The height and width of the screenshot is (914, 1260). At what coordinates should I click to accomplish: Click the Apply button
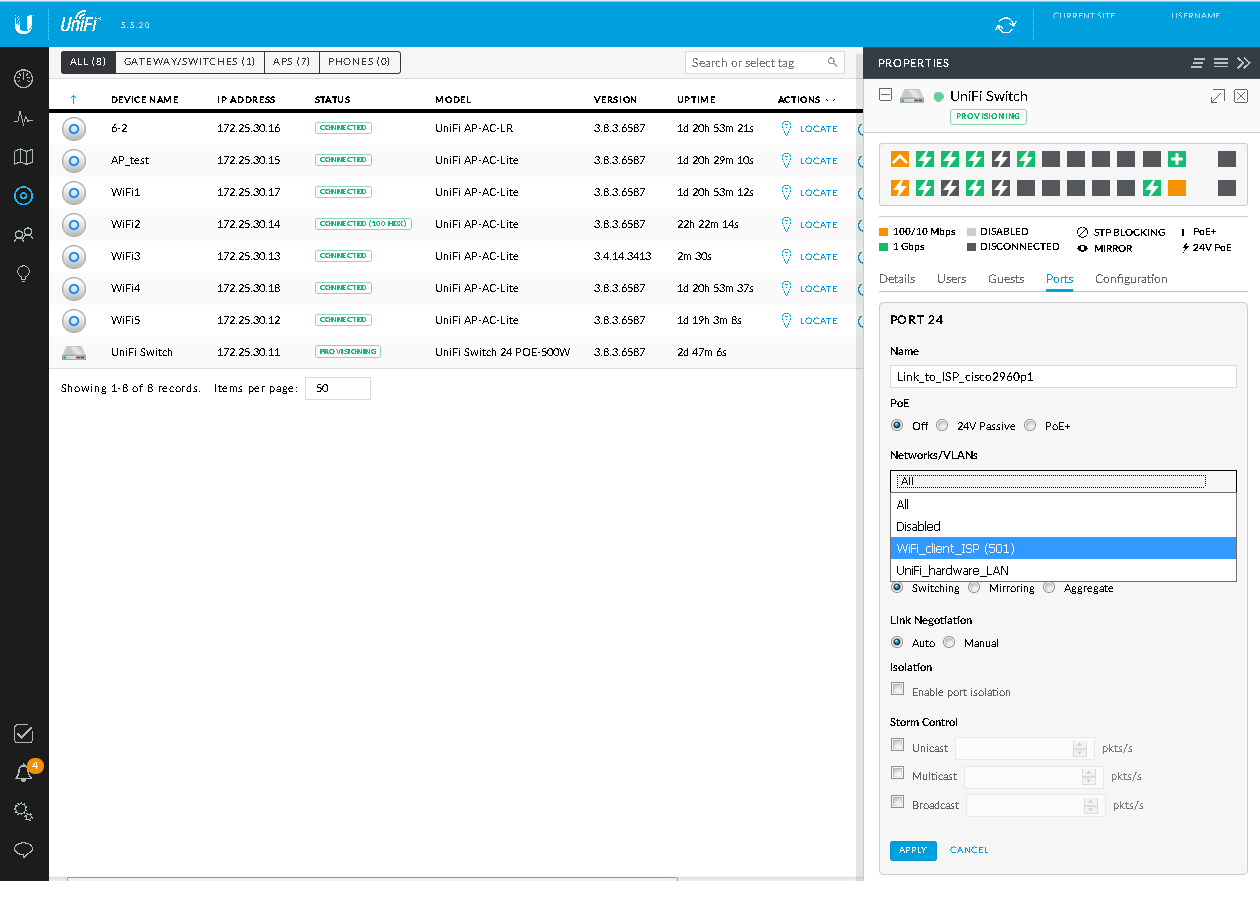coord(913,850)
